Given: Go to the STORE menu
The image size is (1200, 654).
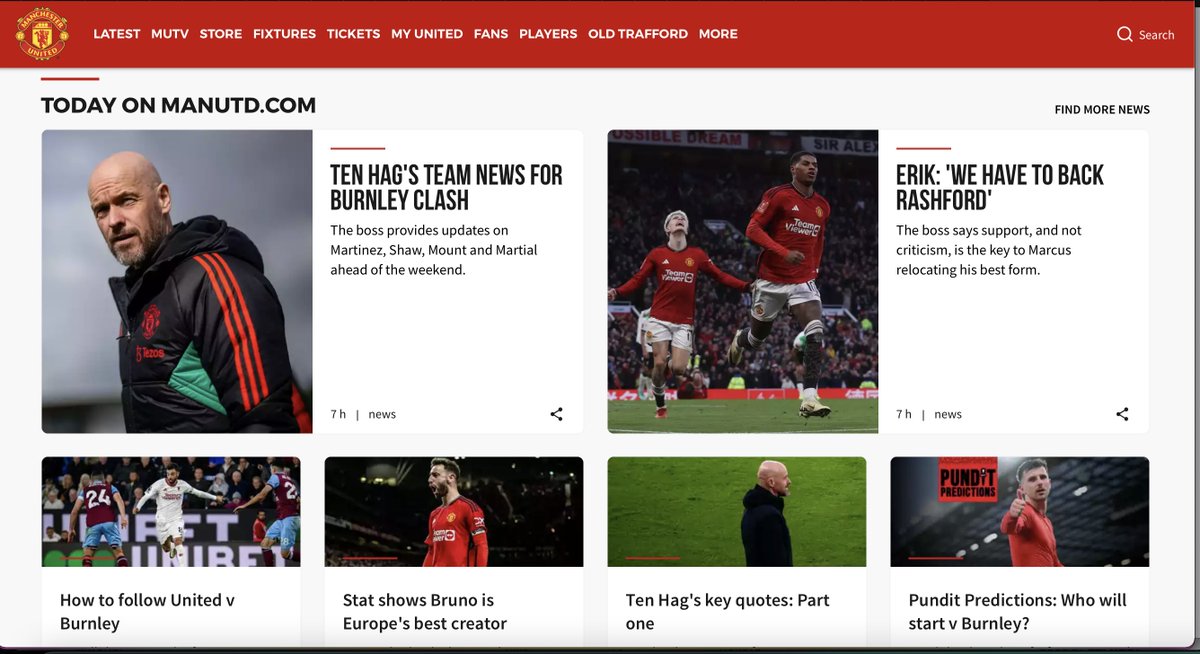Looking at the screenshot, I should (x=221, y=34).
